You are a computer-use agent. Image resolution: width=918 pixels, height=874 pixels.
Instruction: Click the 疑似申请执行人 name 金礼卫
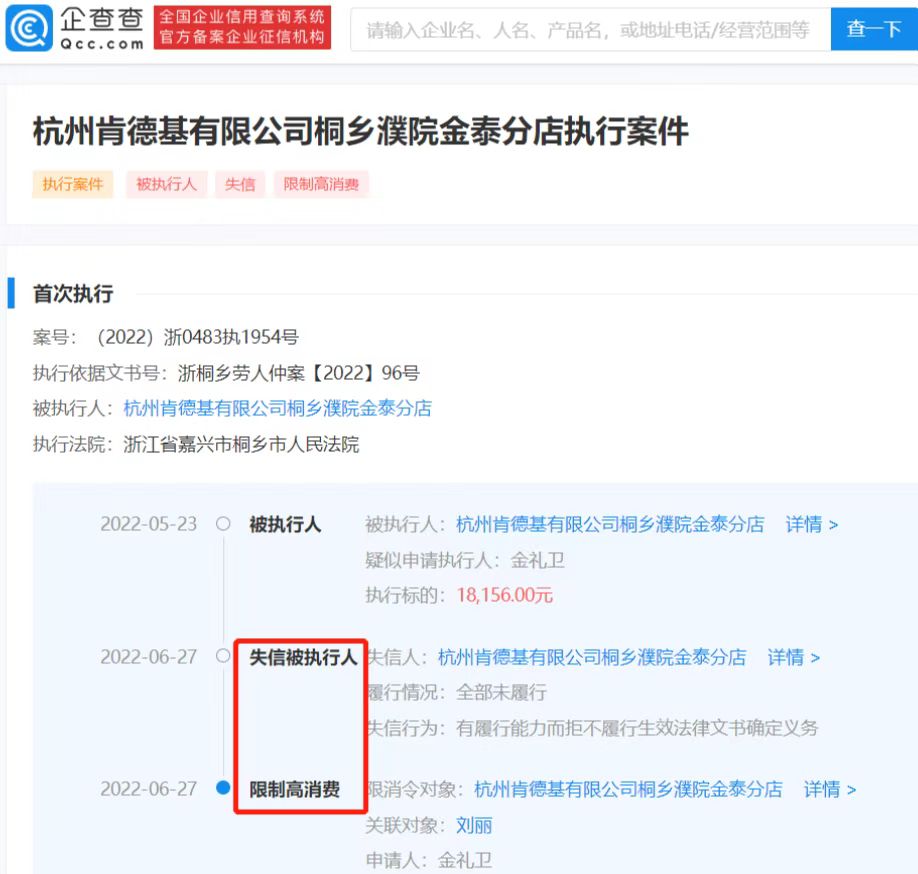[537, 560]
